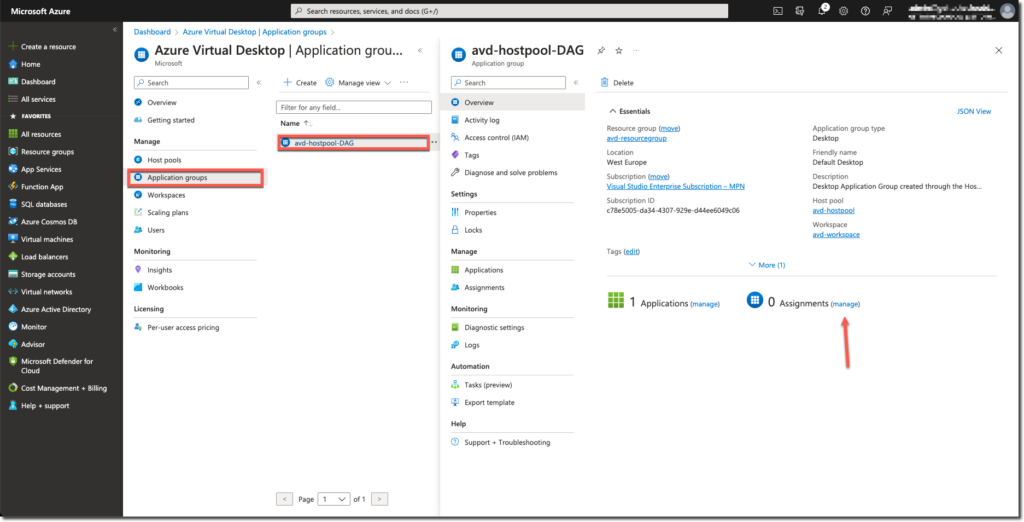Screen dimensions: 1024x522
Task: Open more options ellipsis beside avd-hostpool-DAG title
Action: click(636, 50)
